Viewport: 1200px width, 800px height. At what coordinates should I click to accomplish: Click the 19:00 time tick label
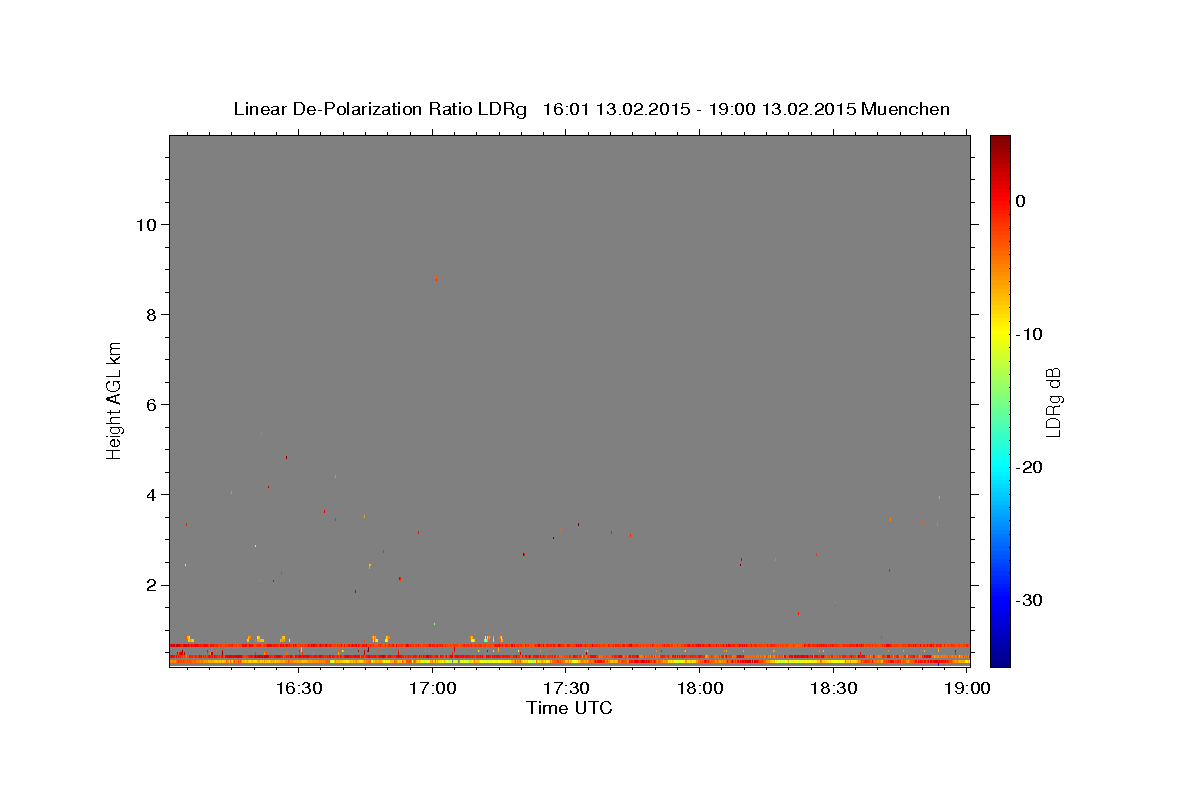(x=967, y=688)
